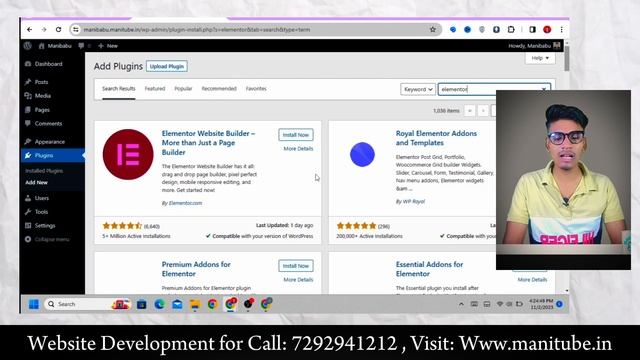Open the New content menu
Screen dimensions: 640x360
pyautogui.click(x=108, y=46)
